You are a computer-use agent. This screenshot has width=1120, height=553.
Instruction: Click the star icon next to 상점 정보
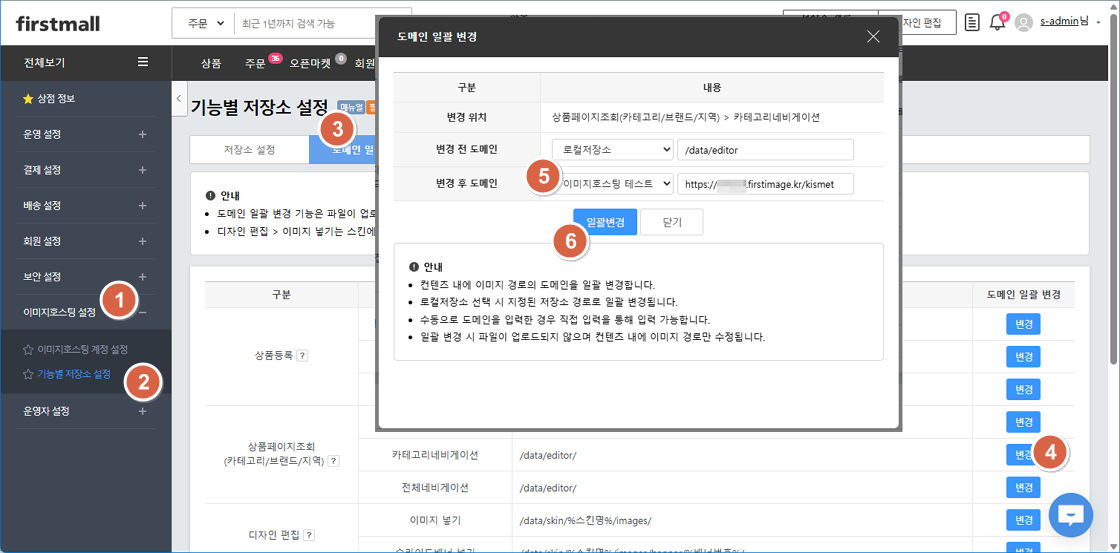28,99
